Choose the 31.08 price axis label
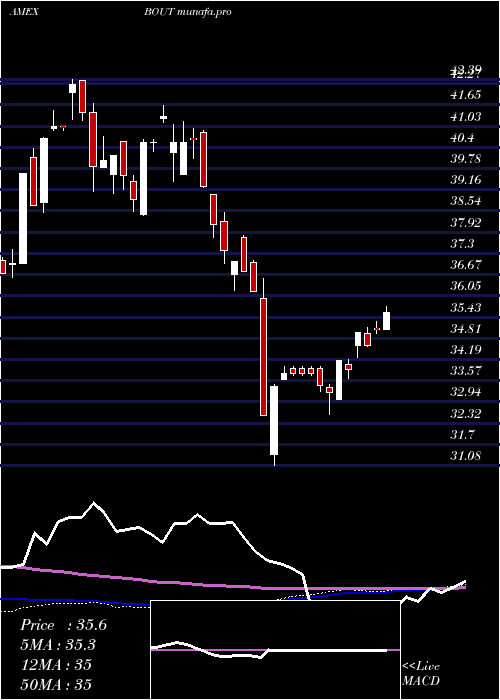Viewport: 500px width, 700px height. click(x=466, y=456)
